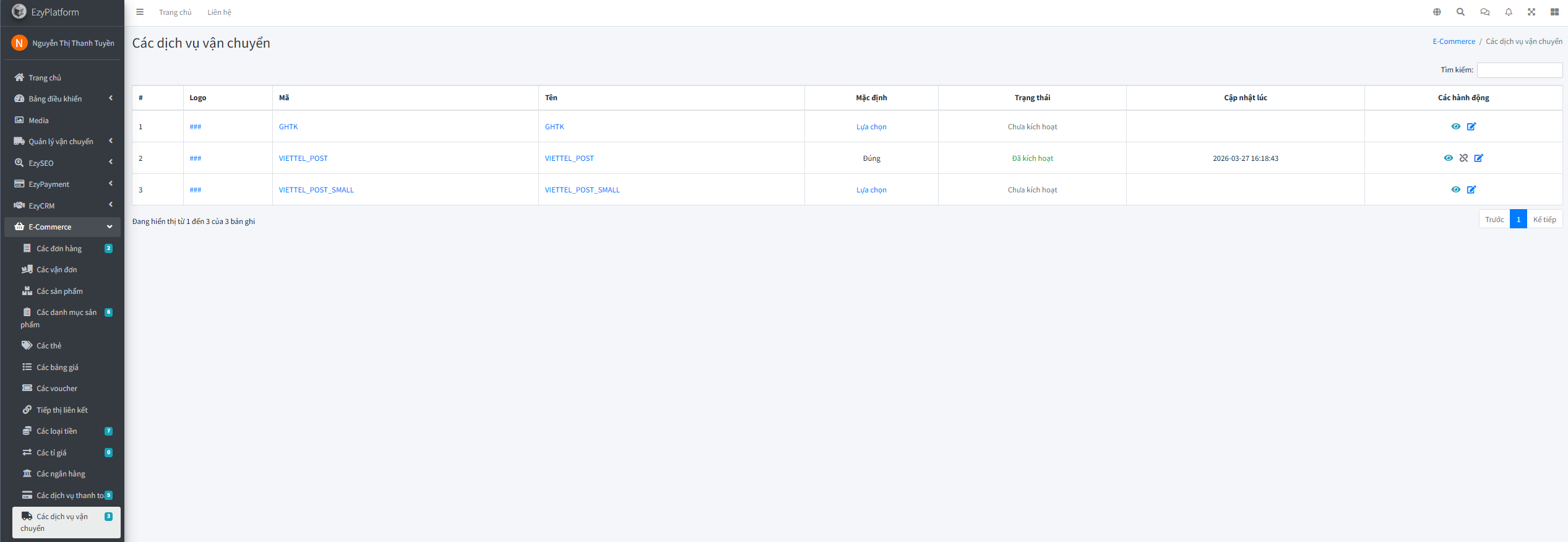The image size is (1568, 542).
Task: Deactivate VIETTEL_POST using the unlink icon
Action: click(x=1463, y=158)
